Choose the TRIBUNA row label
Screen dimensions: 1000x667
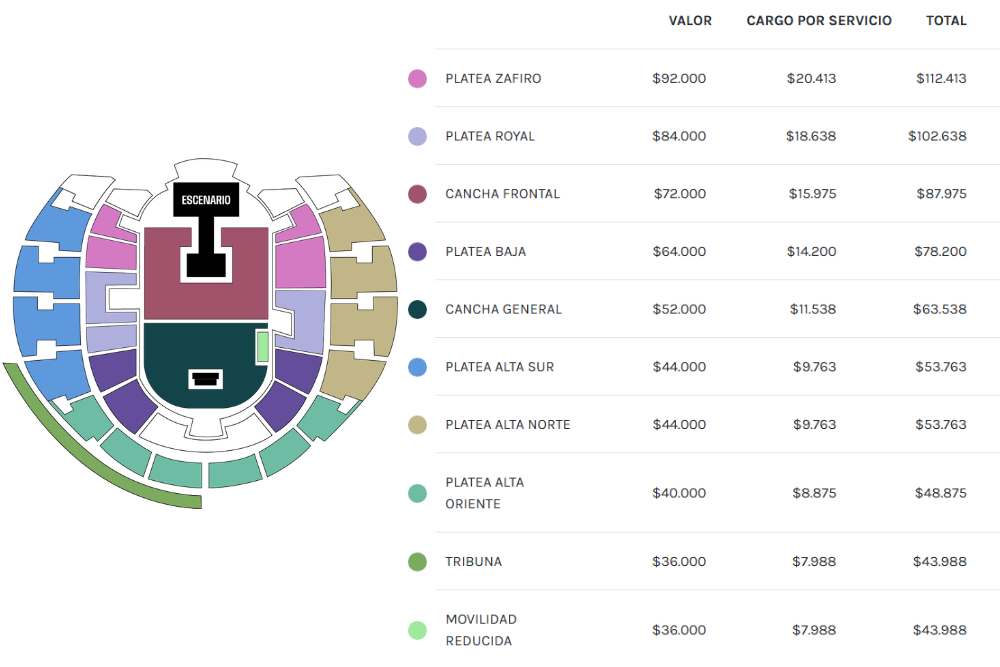coord(474,562)
